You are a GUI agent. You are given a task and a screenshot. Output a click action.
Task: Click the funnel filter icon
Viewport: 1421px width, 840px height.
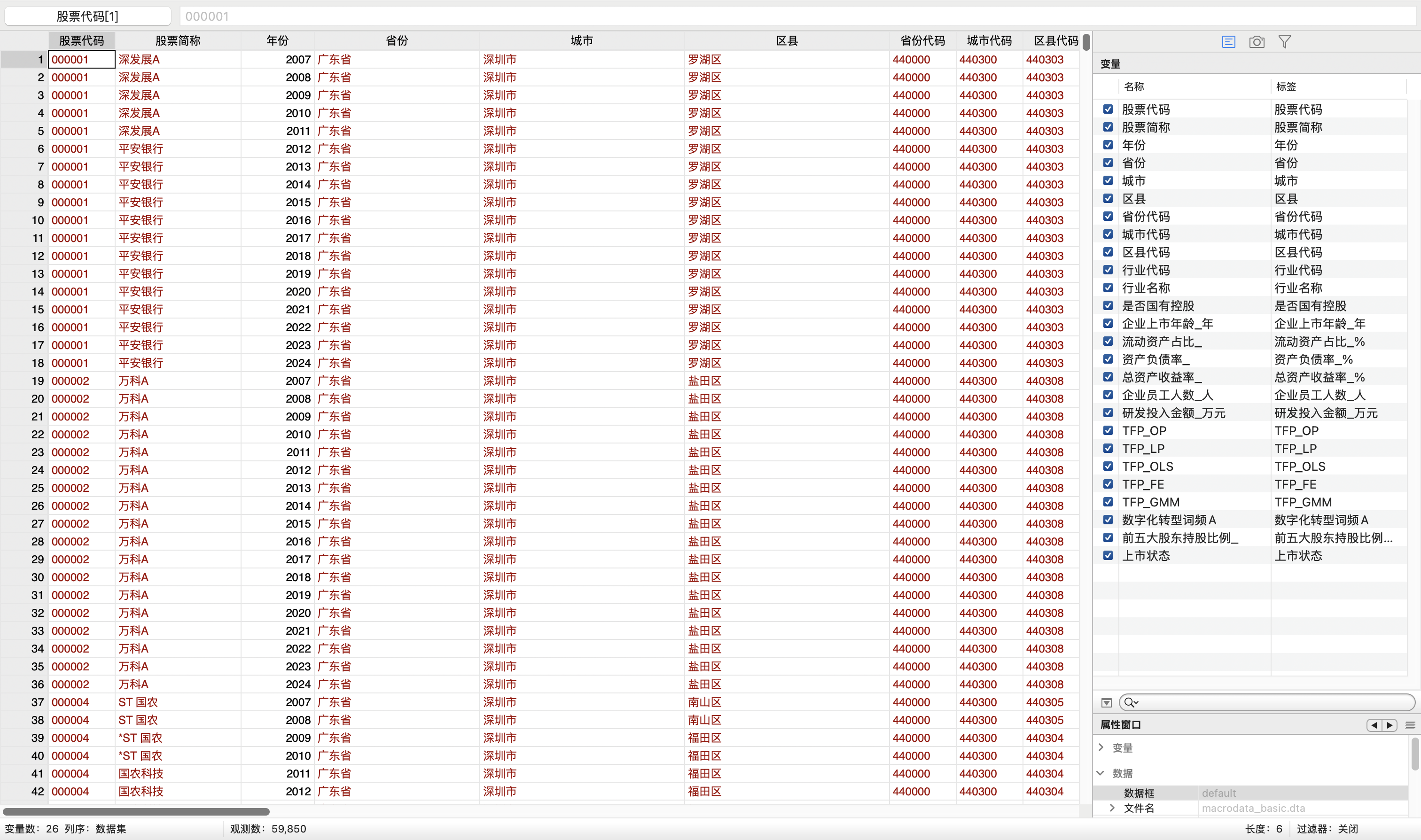(x=1284, y=42)
